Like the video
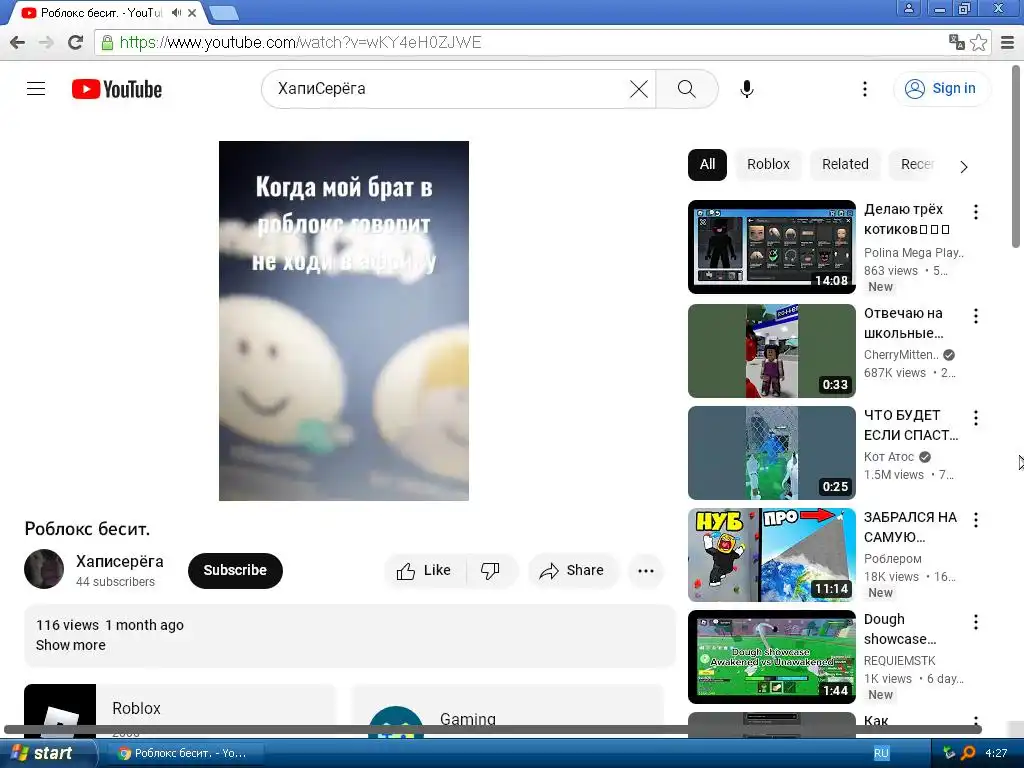Viewport: 1024px width, 768px height. click(x=423, y=571)
